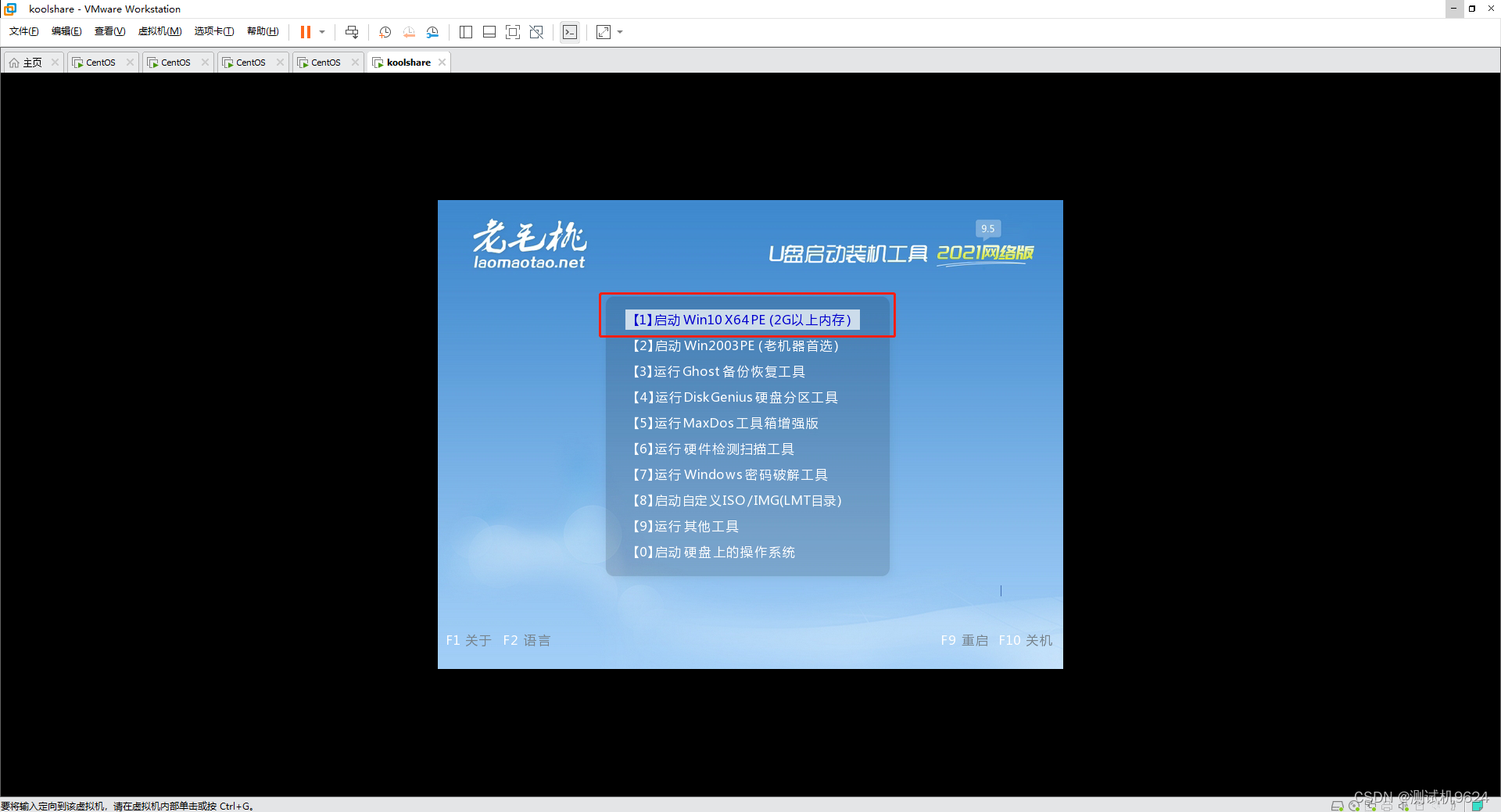This screenshot has height=812, width=1501.
Task: Toggle the thumbnail bar icon
Action: (x=489, y=32)
